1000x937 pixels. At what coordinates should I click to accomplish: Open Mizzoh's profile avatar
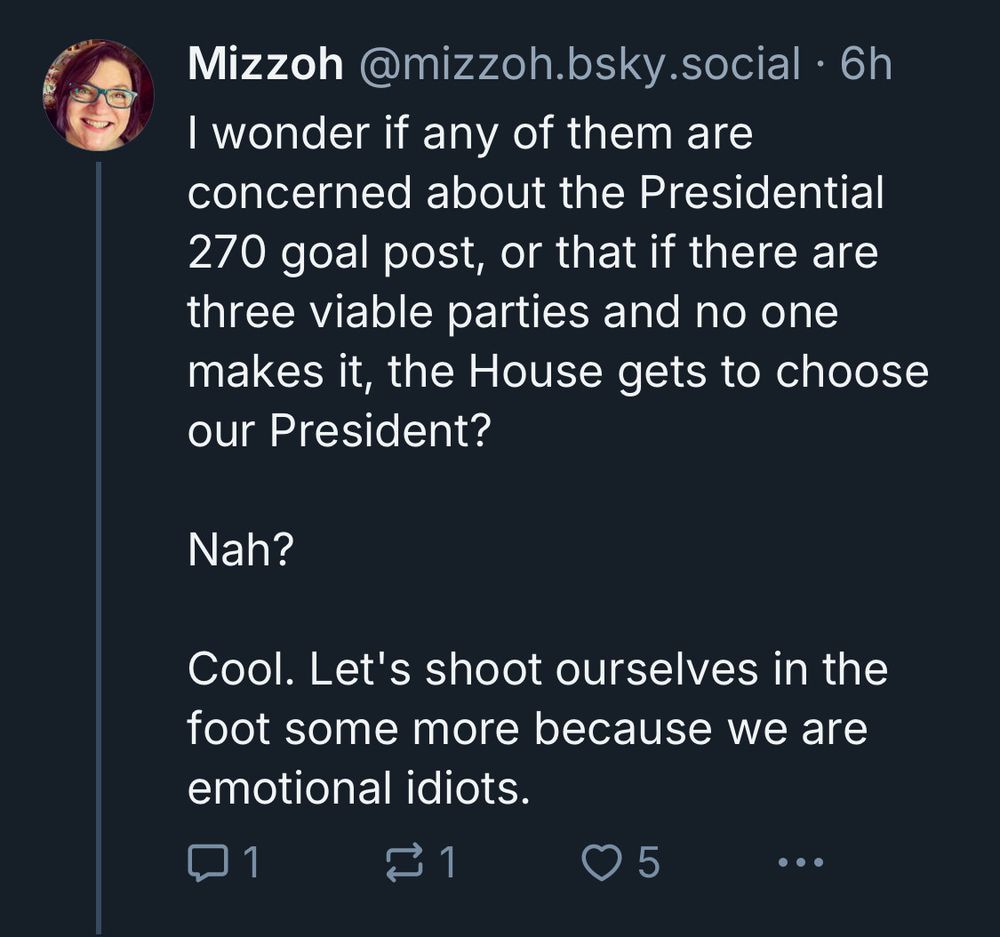(98, 95)
